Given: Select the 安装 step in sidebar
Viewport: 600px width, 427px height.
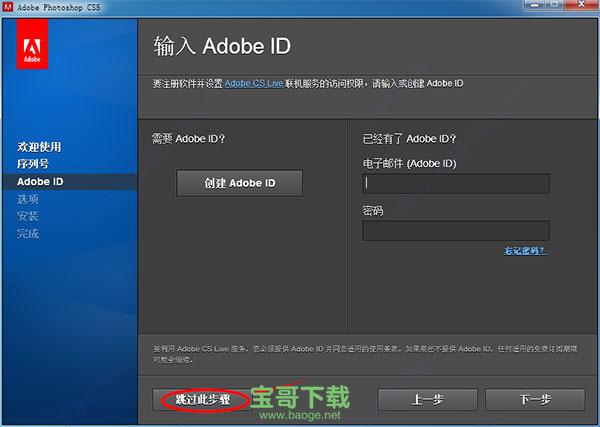Looking at the screenshot, I should point(28,216).
